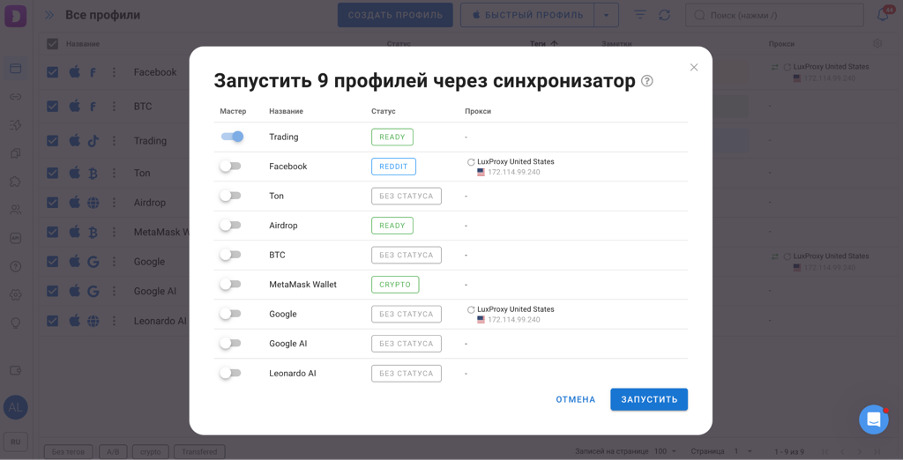Enable master switch for Leonardo AI profile
Image resolution: width=904 pixels, height=460 pixels.
pyautogui.click(x=230, y=373)
